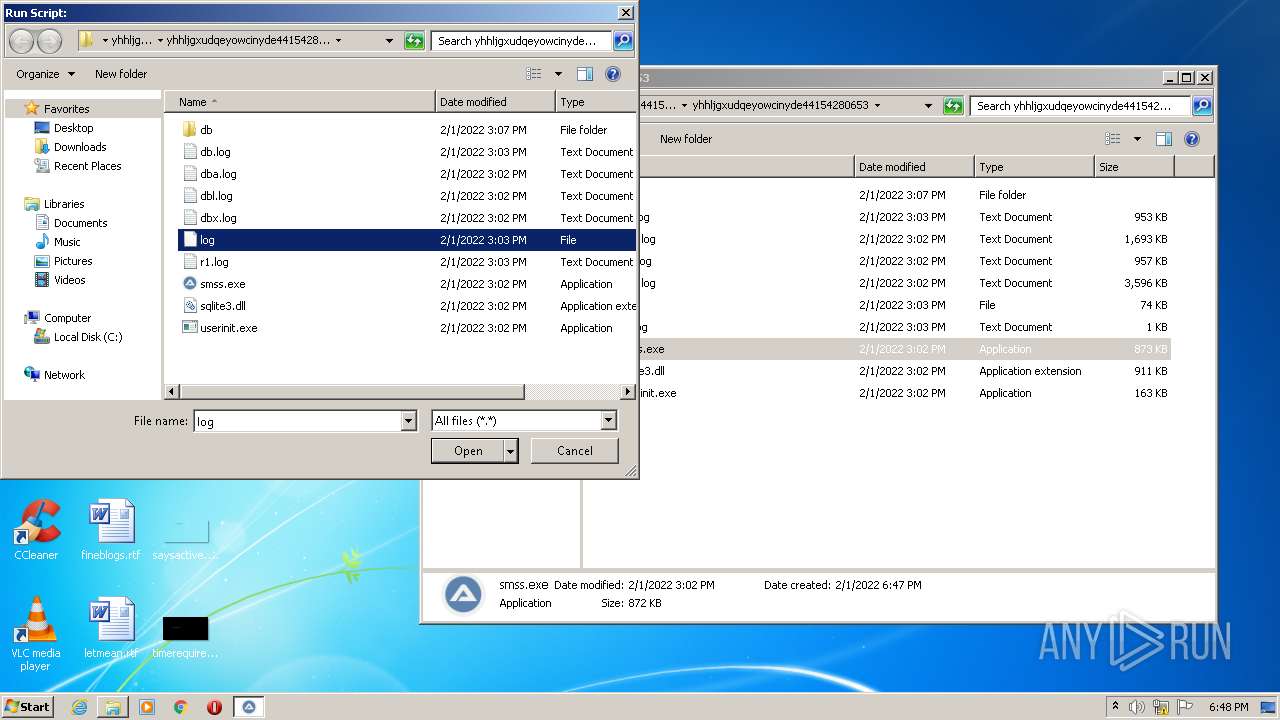Expand the Open button dropdown arrow

511,451
